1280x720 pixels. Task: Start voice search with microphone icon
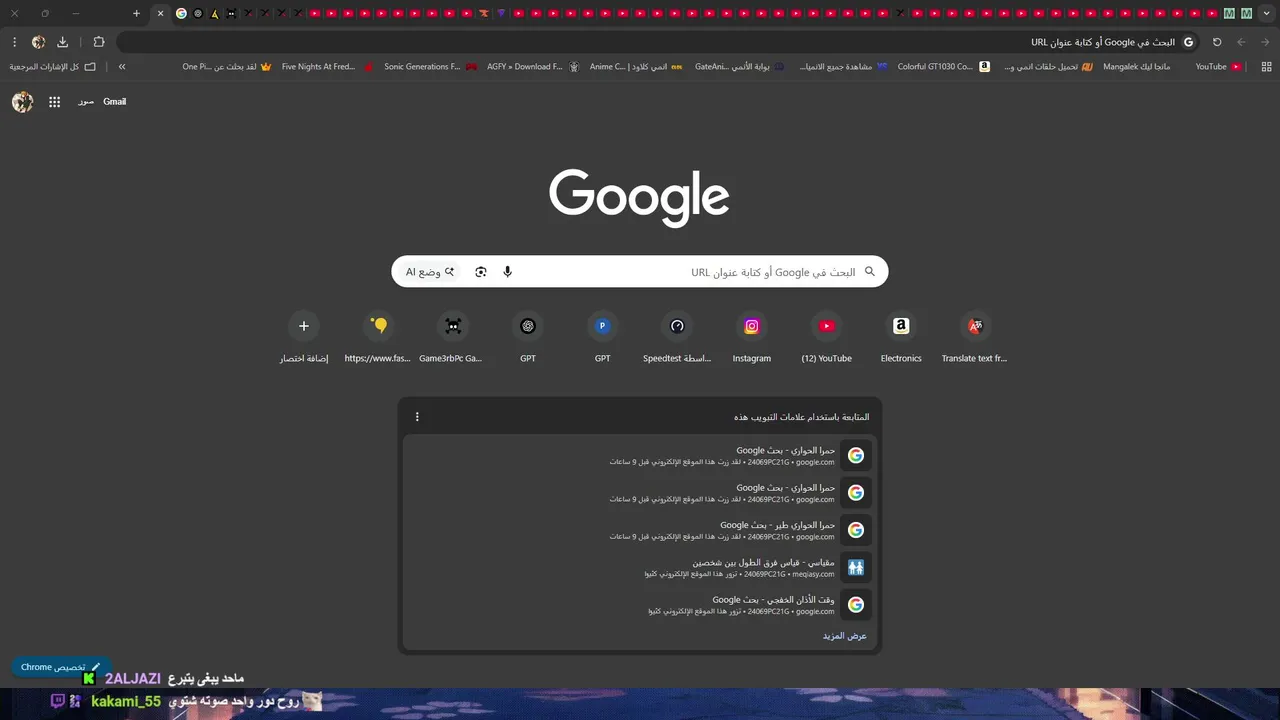pyautogui.click(x=507, y=272)
